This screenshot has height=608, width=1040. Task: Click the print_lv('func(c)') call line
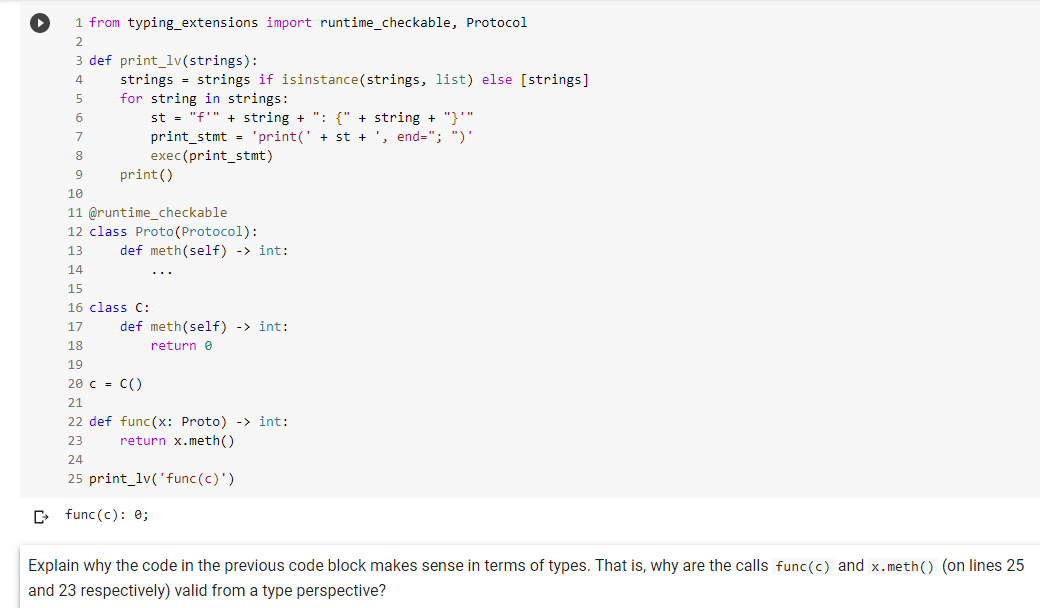[163, 478]
